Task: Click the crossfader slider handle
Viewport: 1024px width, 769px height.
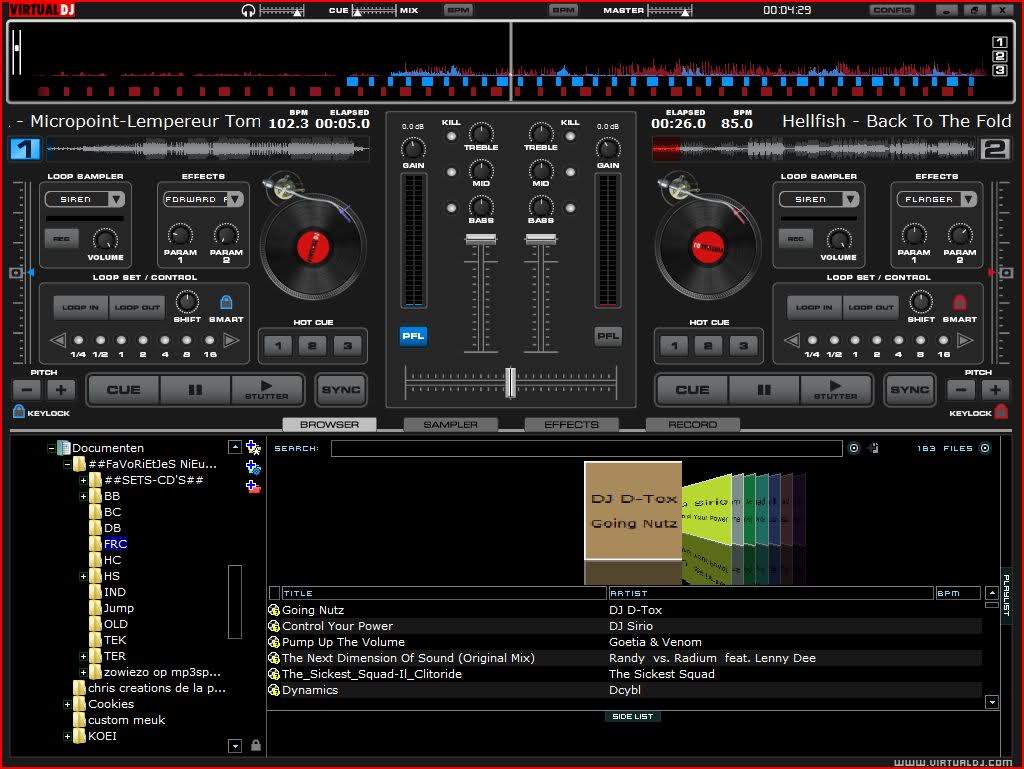Action: click(x=510, y=382)
